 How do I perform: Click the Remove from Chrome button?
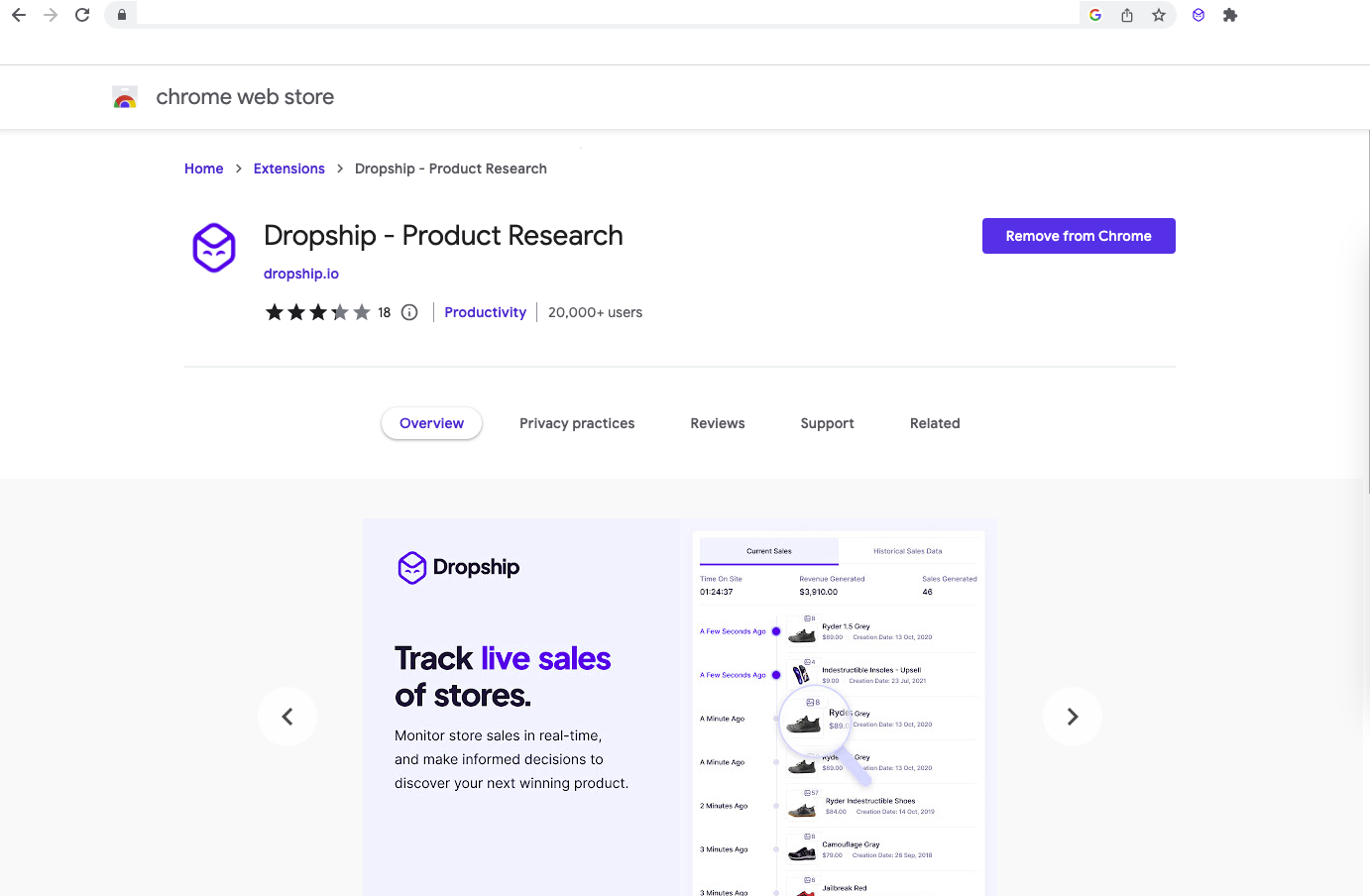pos(1079,235)
